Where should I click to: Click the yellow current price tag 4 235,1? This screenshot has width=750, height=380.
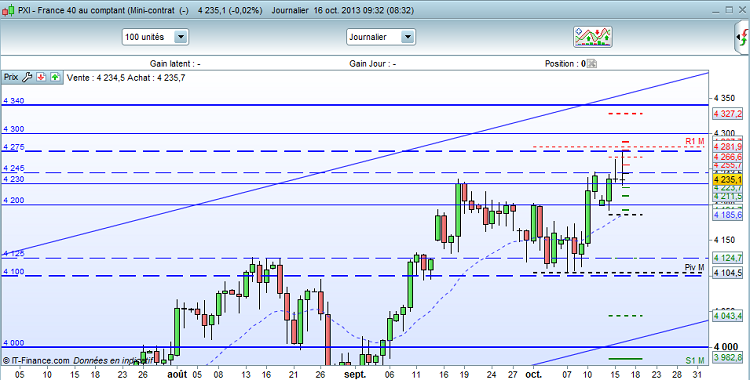728,179
